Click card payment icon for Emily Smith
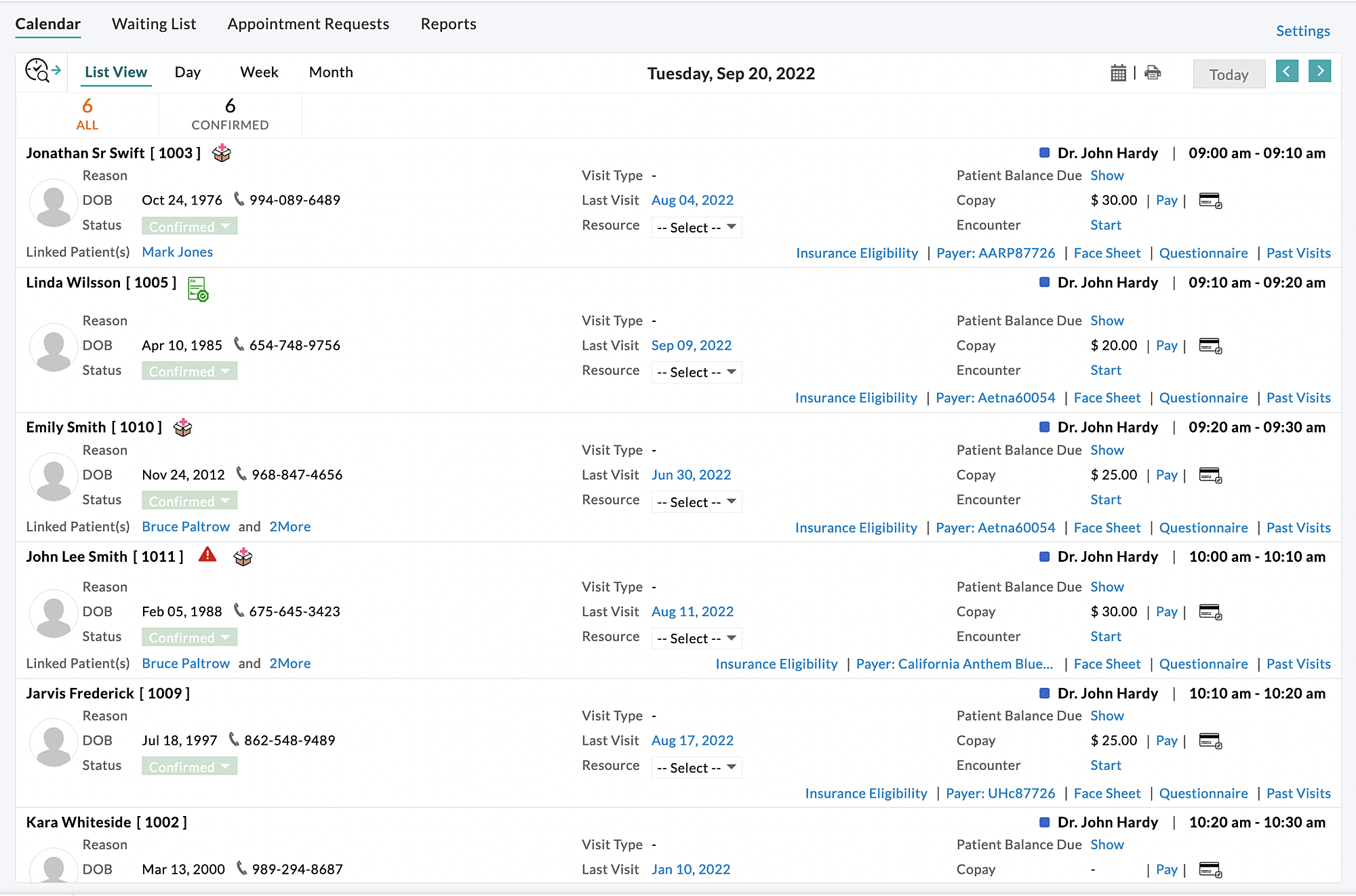The height and width of the screenshot is (896, 1356). [1210, 475]
